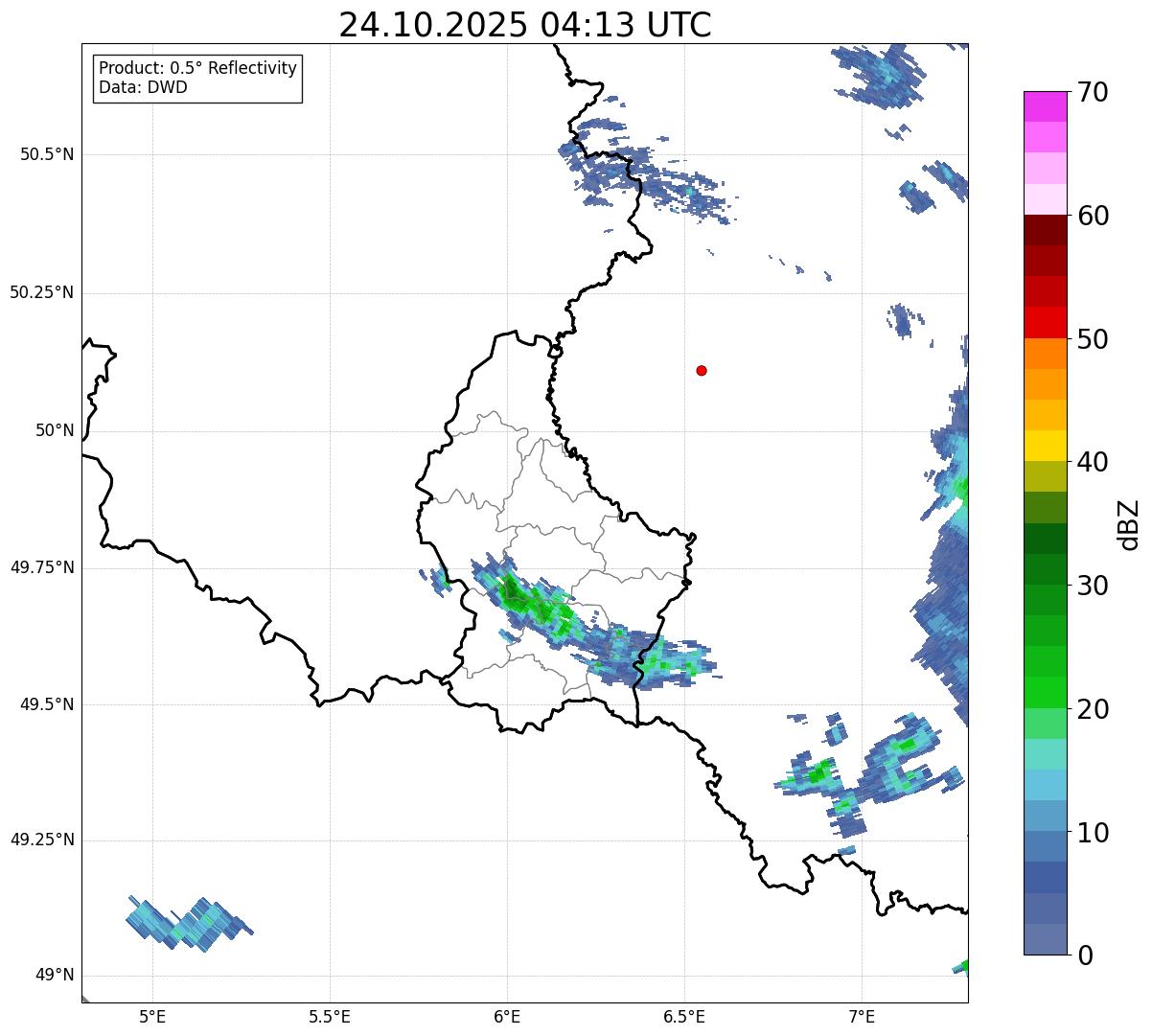Click the red radar site dot
This screenshot has width=1152, height=1036.
pos(702,370)
